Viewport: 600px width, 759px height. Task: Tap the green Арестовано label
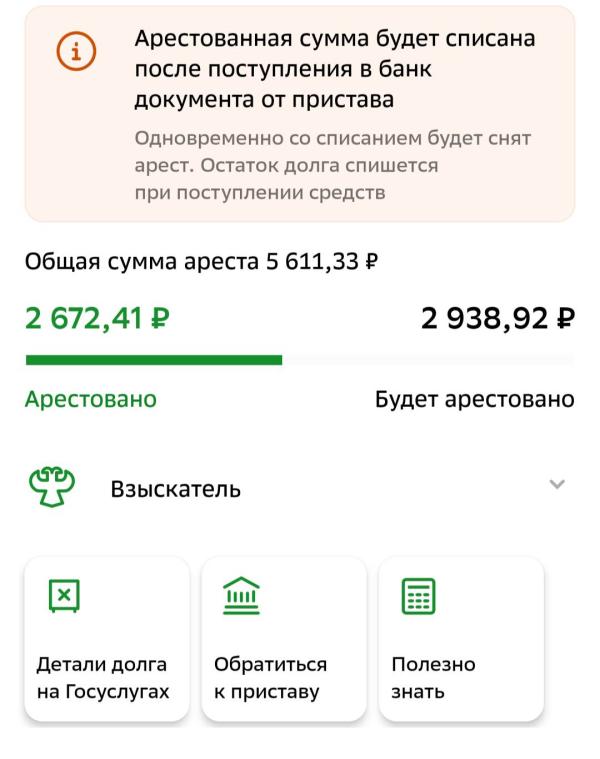click(x=91, y=399)
